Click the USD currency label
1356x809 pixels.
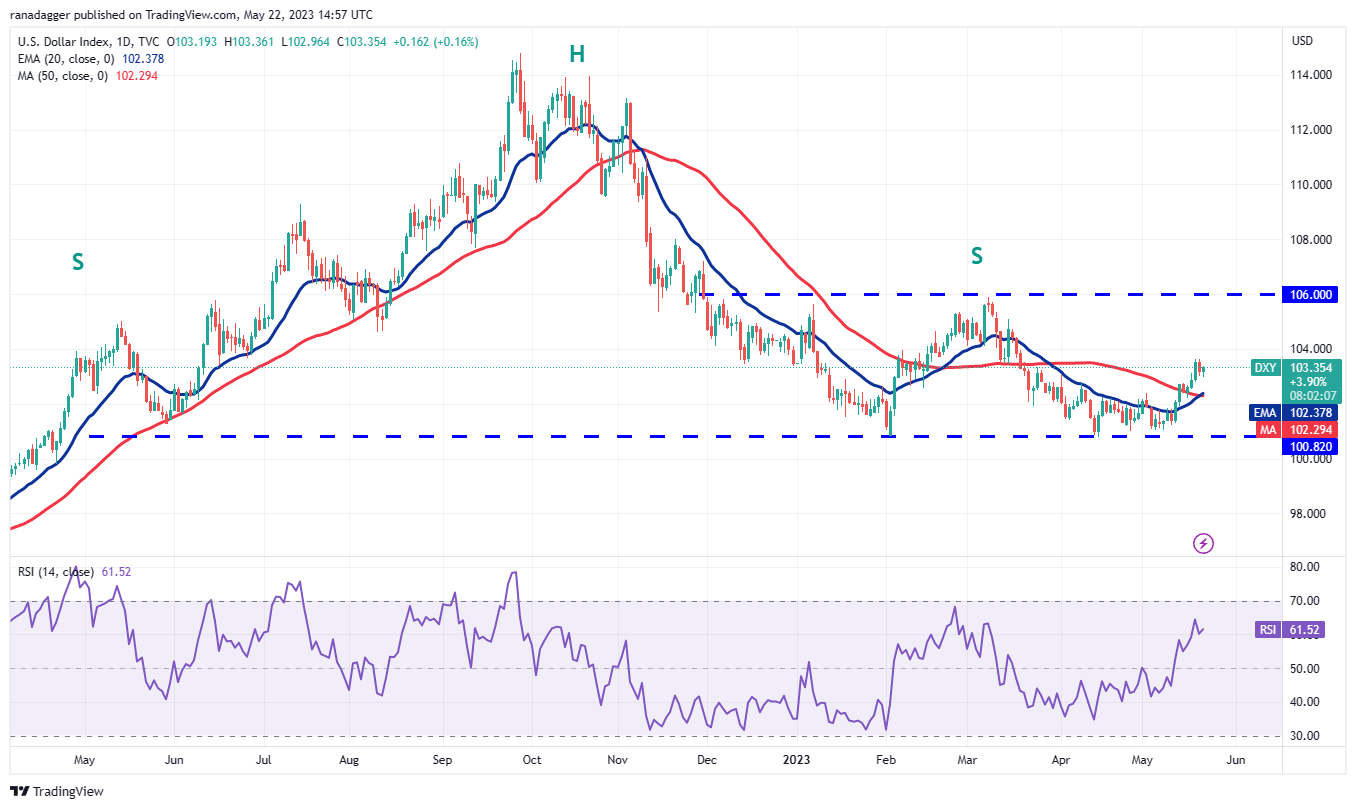1302,41
